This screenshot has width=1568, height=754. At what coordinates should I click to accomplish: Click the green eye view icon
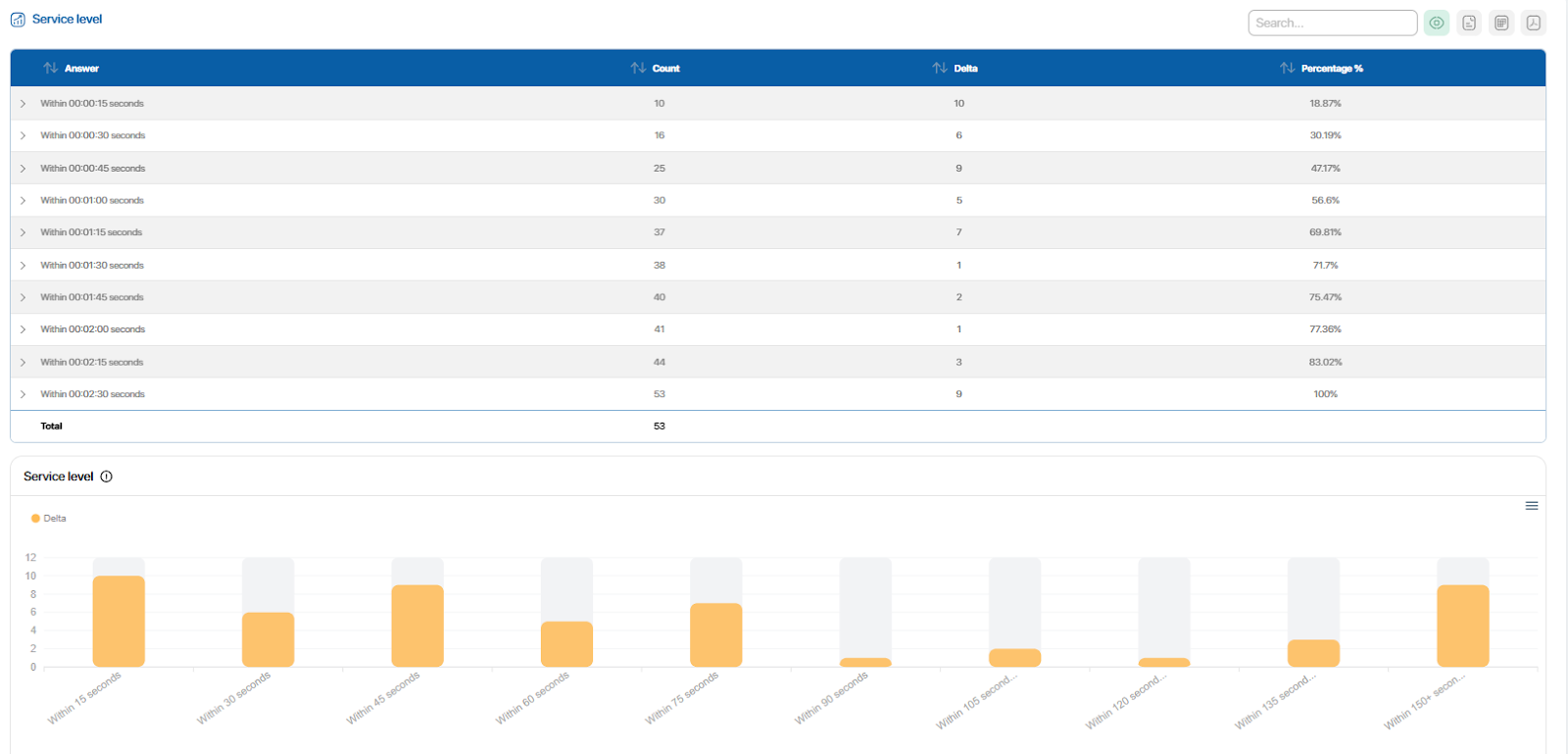(1437, 23)
